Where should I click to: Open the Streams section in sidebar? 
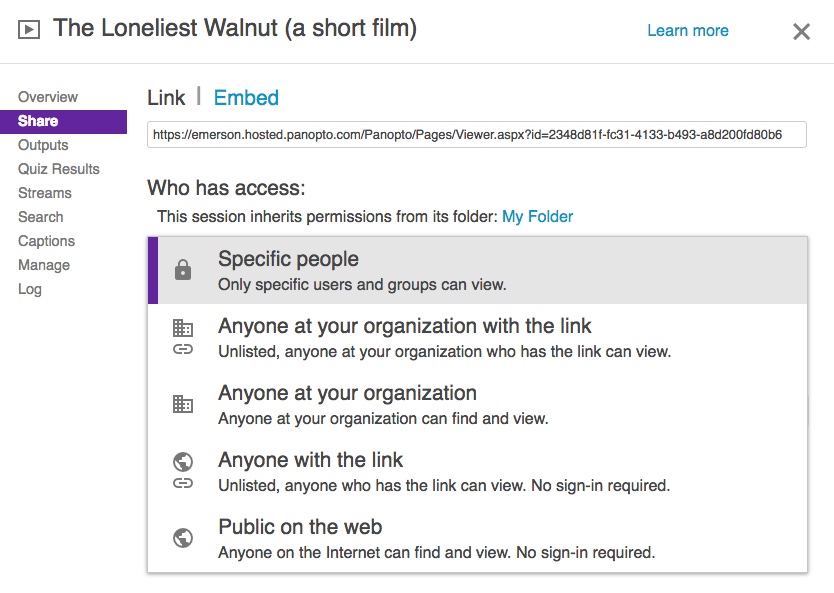45,193
